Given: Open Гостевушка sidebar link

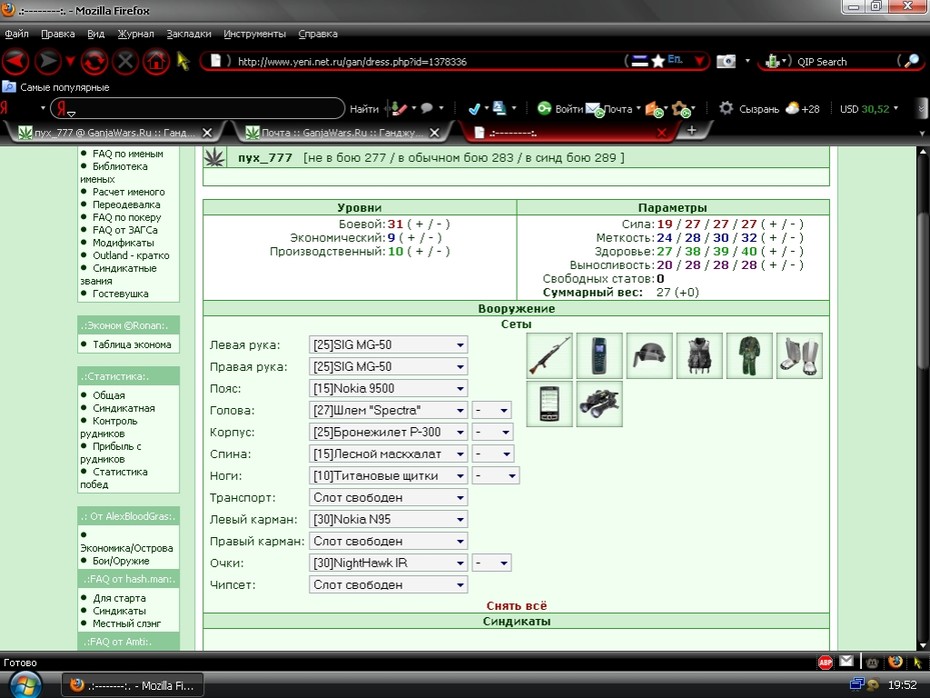Looking at the screenshot, I should tap(120, 294).
